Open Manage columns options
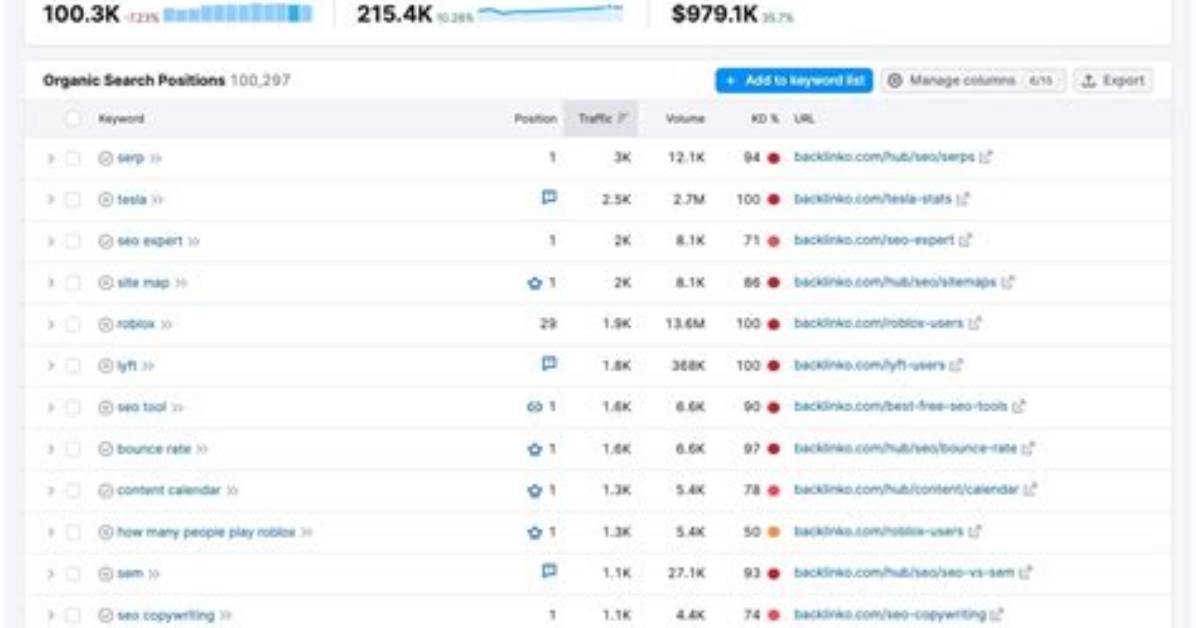 click(x=973, y=80)
